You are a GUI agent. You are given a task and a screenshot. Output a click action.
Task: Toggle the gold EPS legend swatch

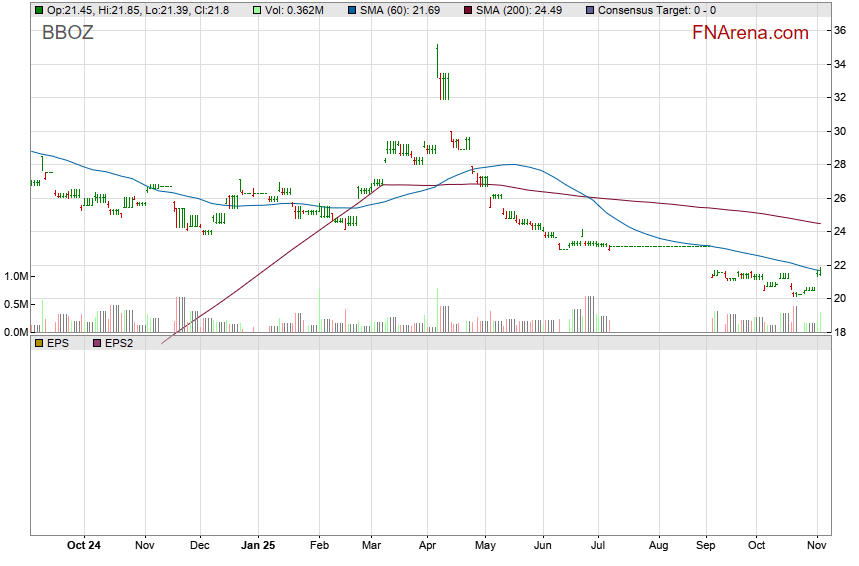point(39,342)
